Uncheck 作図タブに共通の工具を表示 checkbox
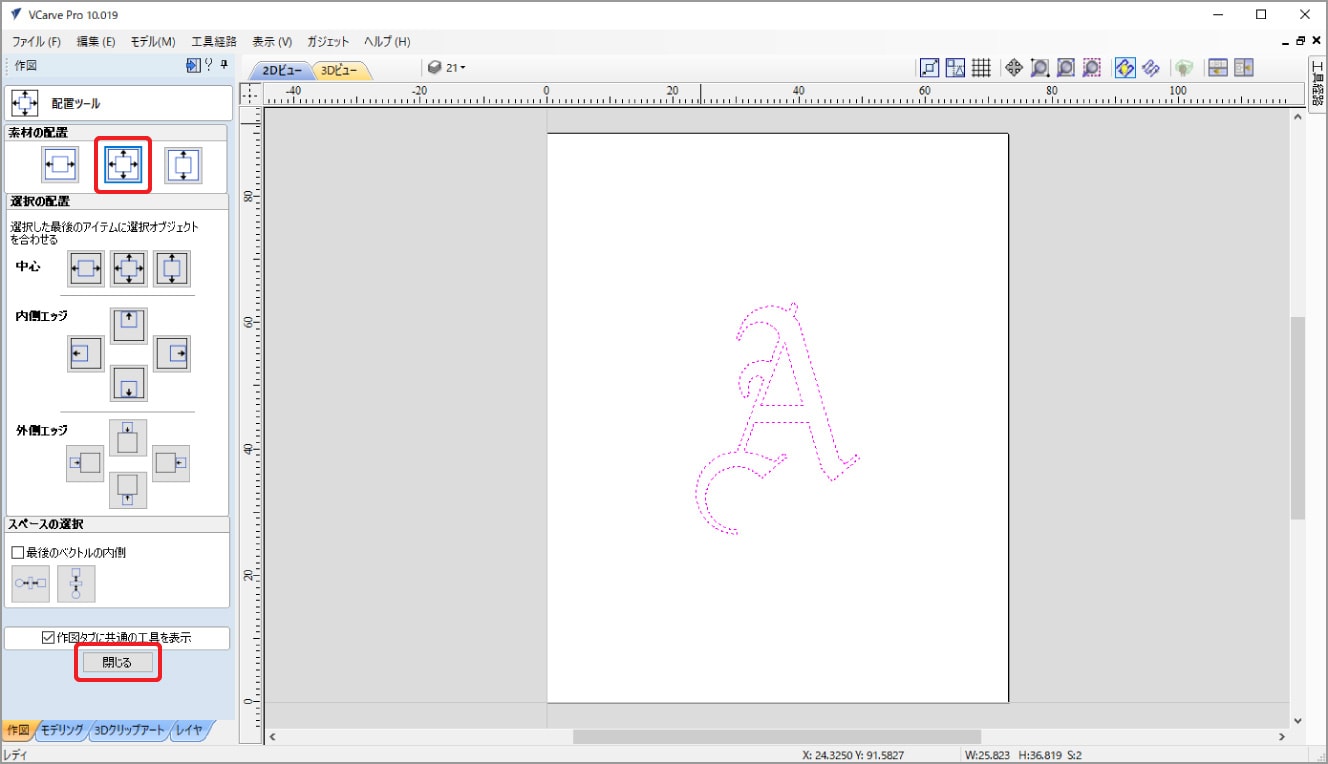 [48, 637]
